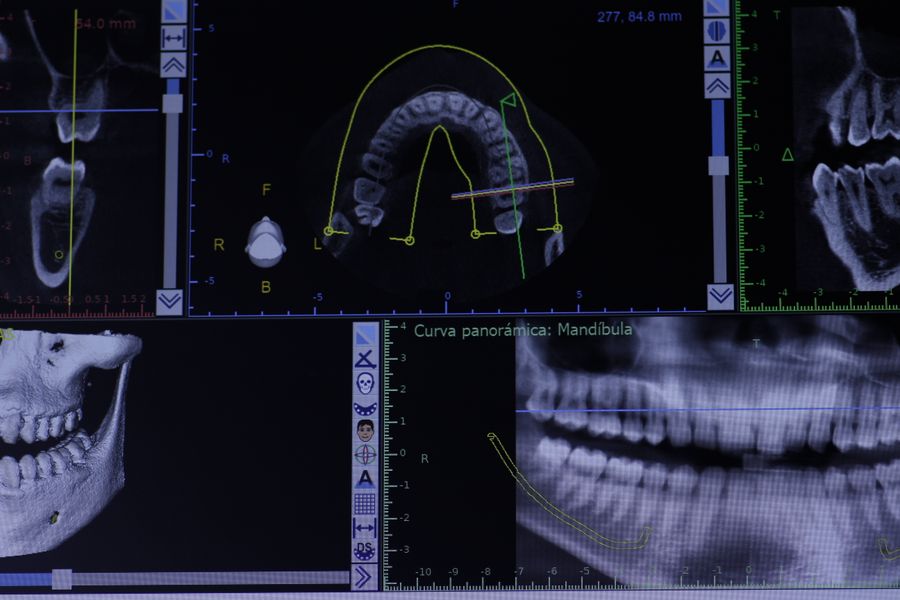Click the red-and-green orientation globe icon
Screen dimensions: 900x600
(x=365, y=455)
